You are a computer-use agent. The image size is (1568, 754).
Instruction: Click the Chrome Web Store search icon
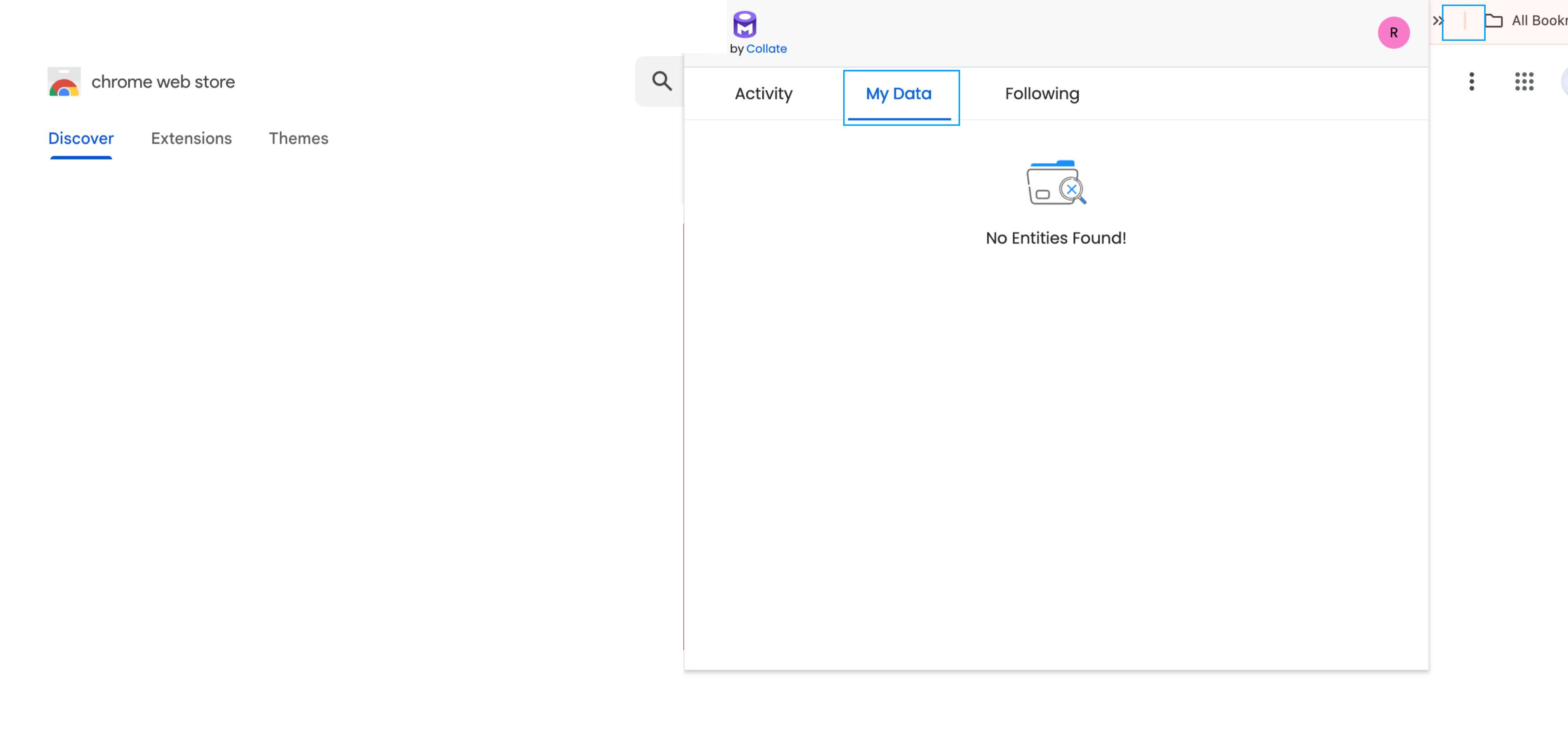click(661, 81)
